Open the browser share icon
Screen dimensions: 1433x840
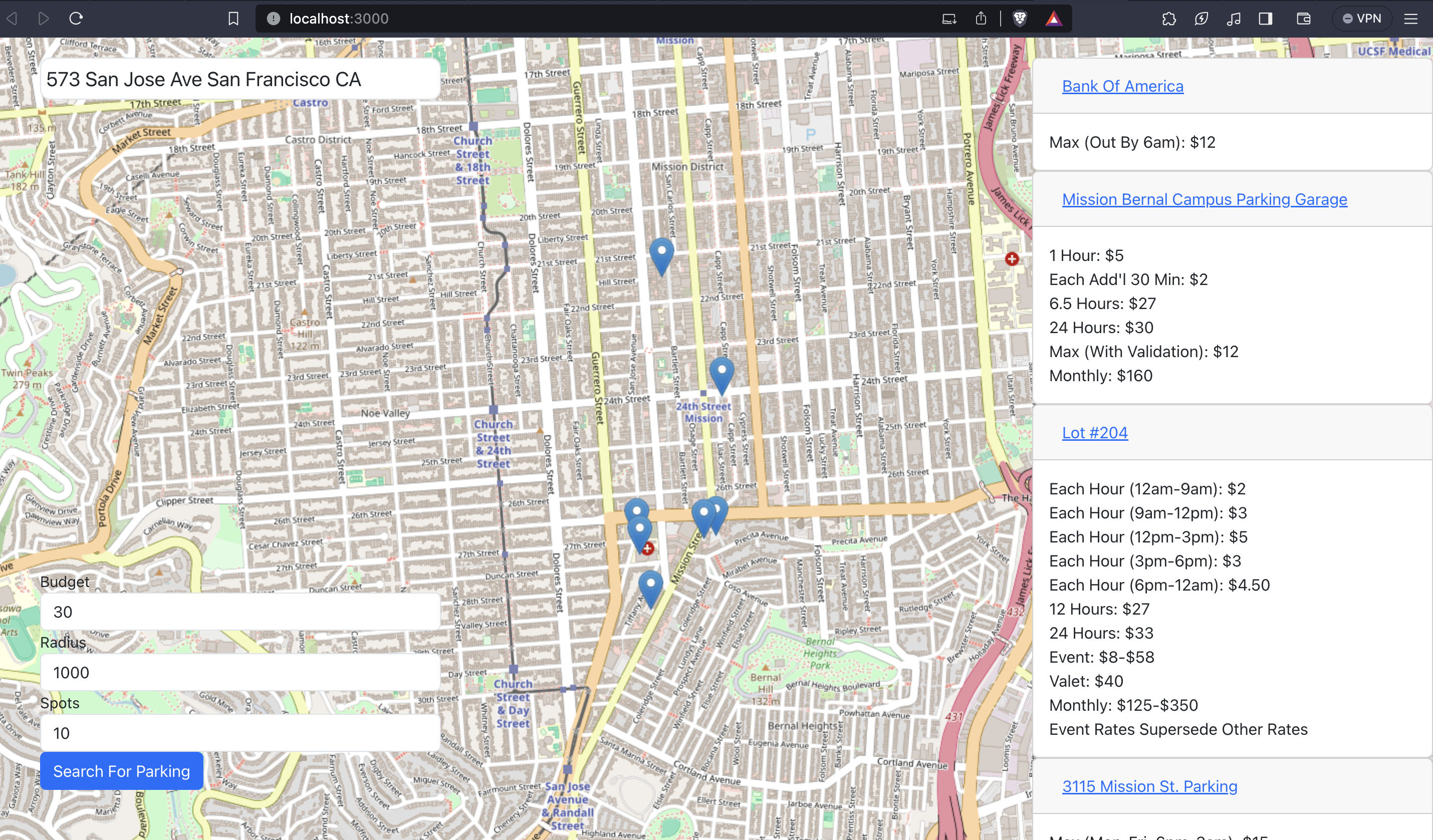(x=981, y=19)
